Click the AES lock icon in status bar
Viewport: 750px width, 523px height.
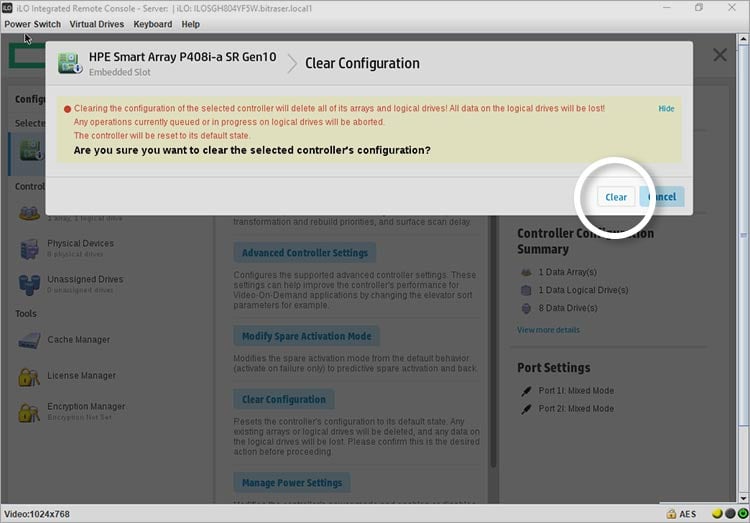(x=671, y=514)
